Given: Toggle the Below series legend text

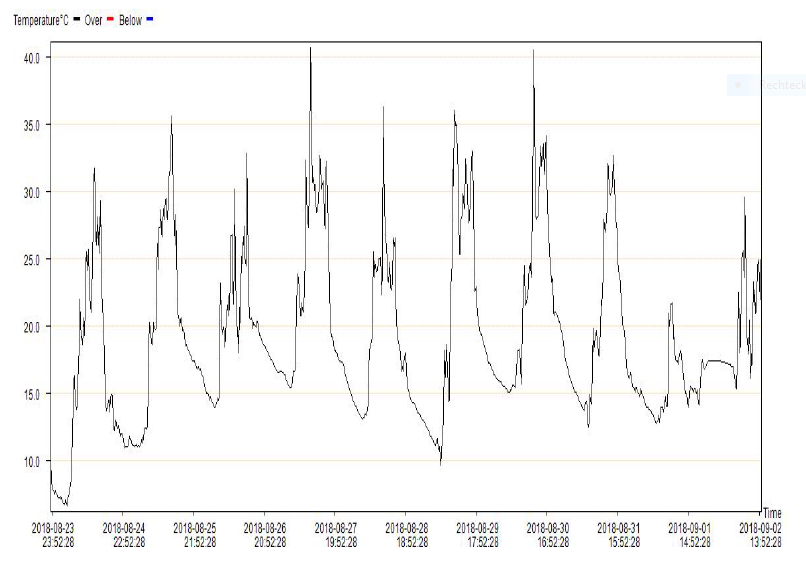Looking at the screenshot, I should pyautogui.click(x=130, y=20).
